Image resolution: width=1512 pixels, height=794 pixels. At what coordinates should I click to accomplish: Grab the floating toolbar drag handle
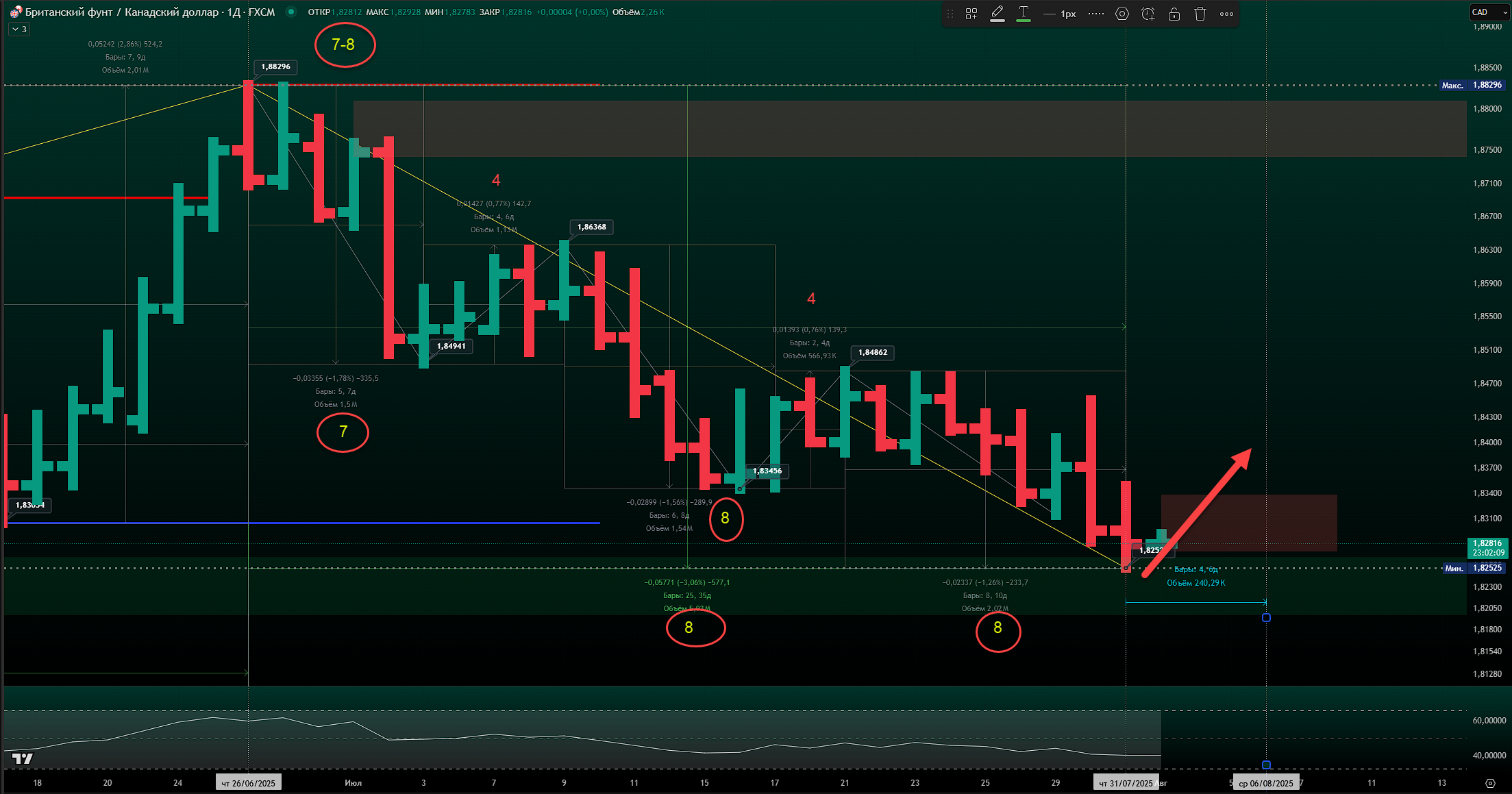coord(950,14)
